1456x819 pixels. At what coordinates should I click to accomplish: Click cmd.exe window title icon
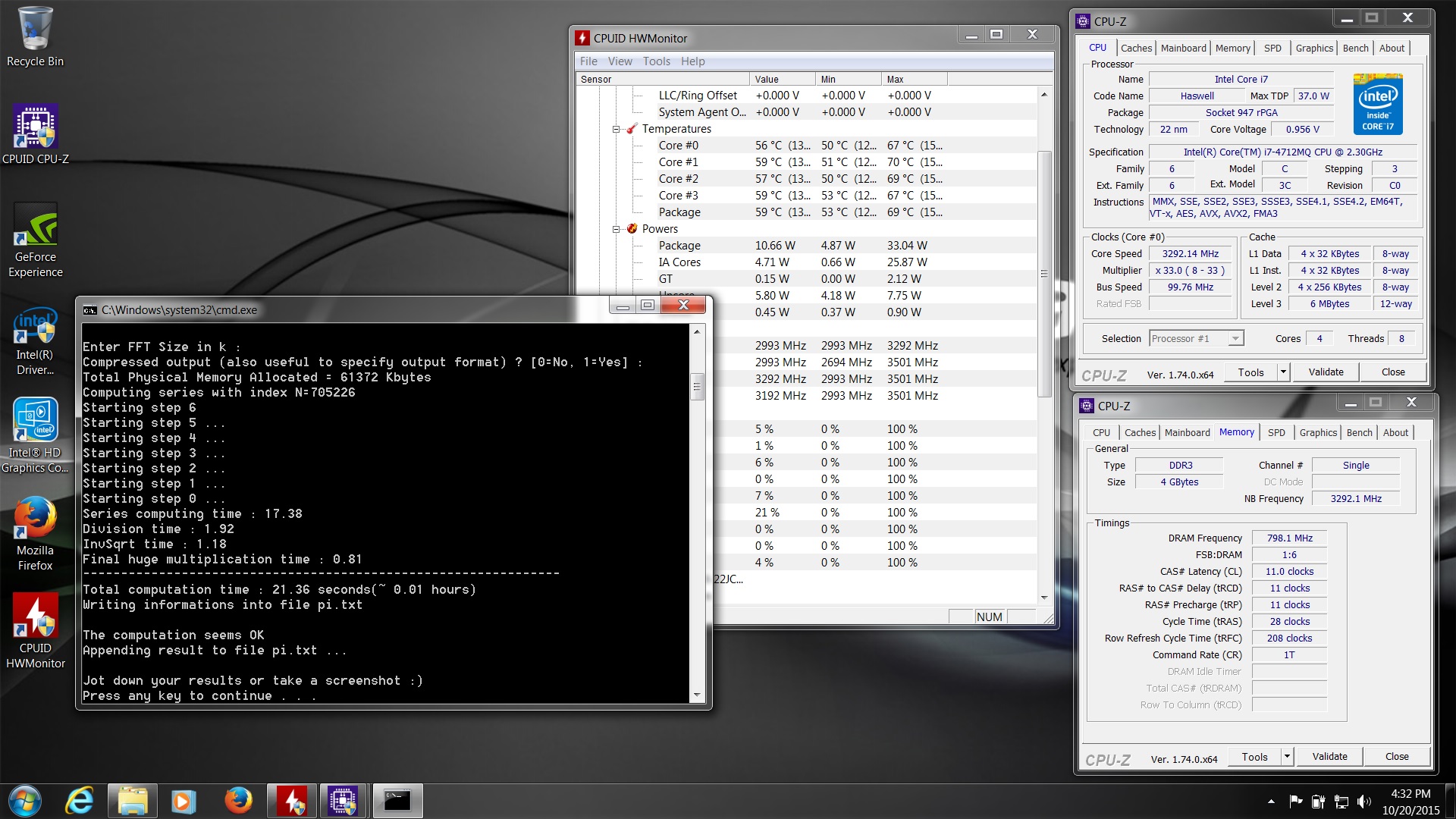point(90,309)
